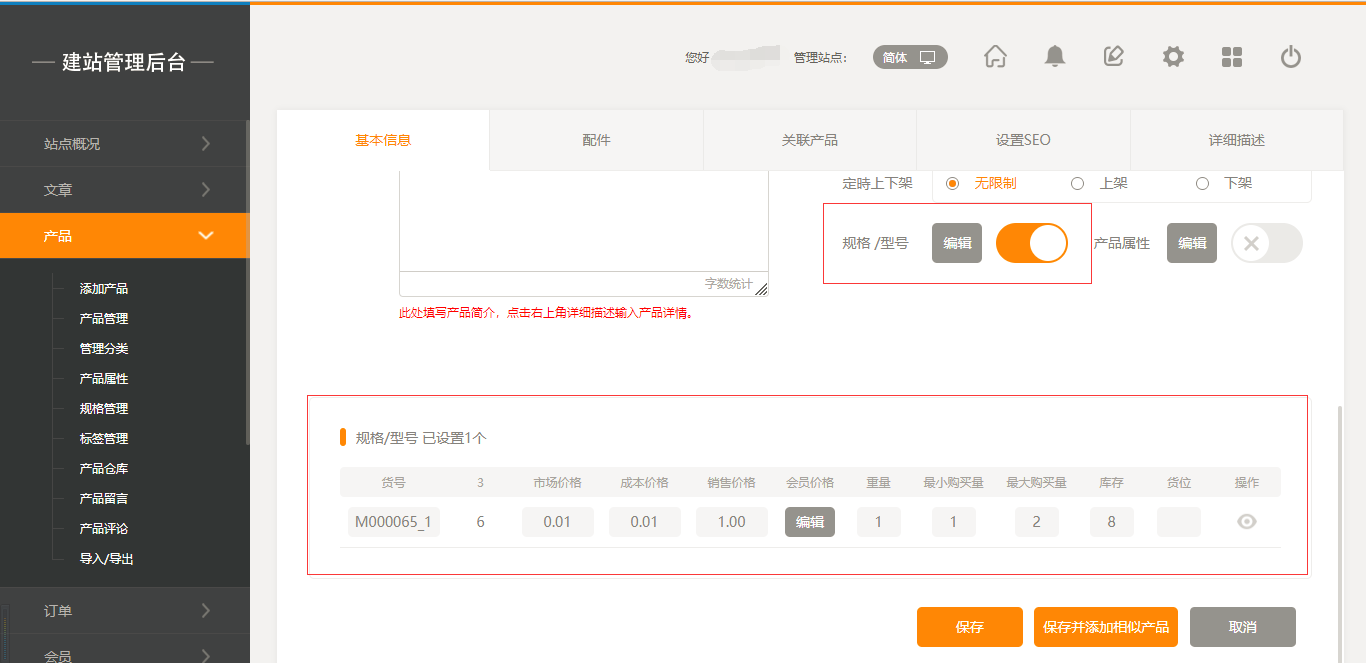Viewport: 1366px width, 663px height.
Task: Go to home page icon
Action: coord(995,57)
